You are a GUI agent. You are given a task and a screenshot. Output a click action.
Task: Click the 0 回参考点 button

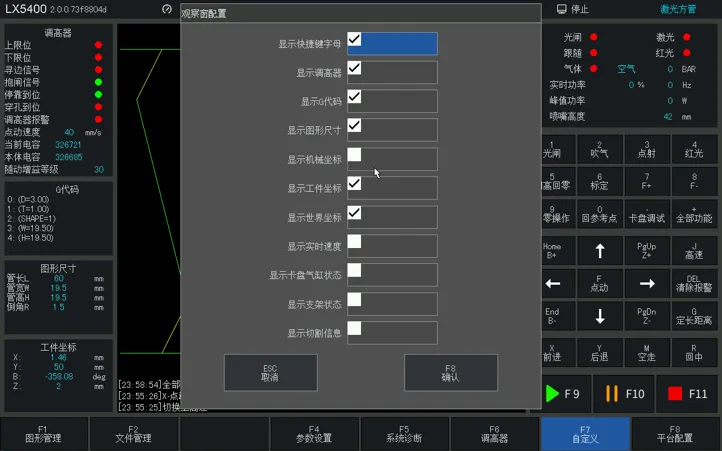600,214
